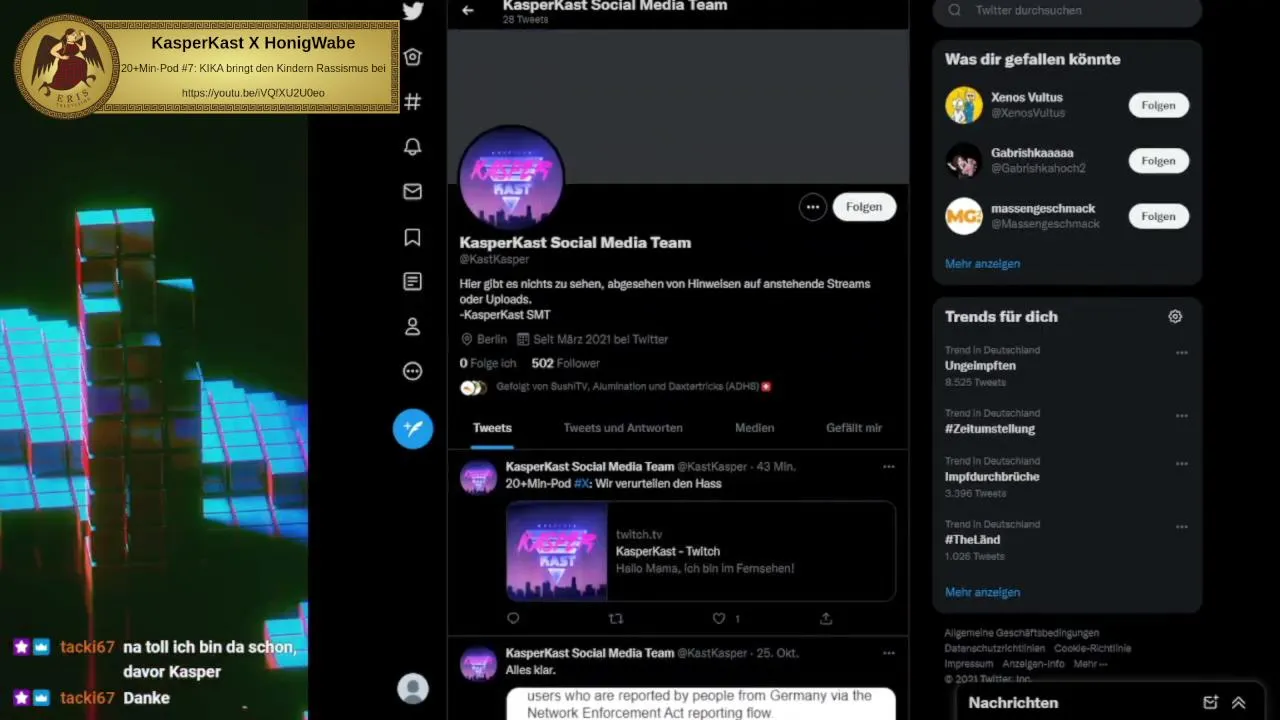This screenshot has width=1280, height=720.
Task: Open the '0 Folge ich' link
Action: click(488, 363)
